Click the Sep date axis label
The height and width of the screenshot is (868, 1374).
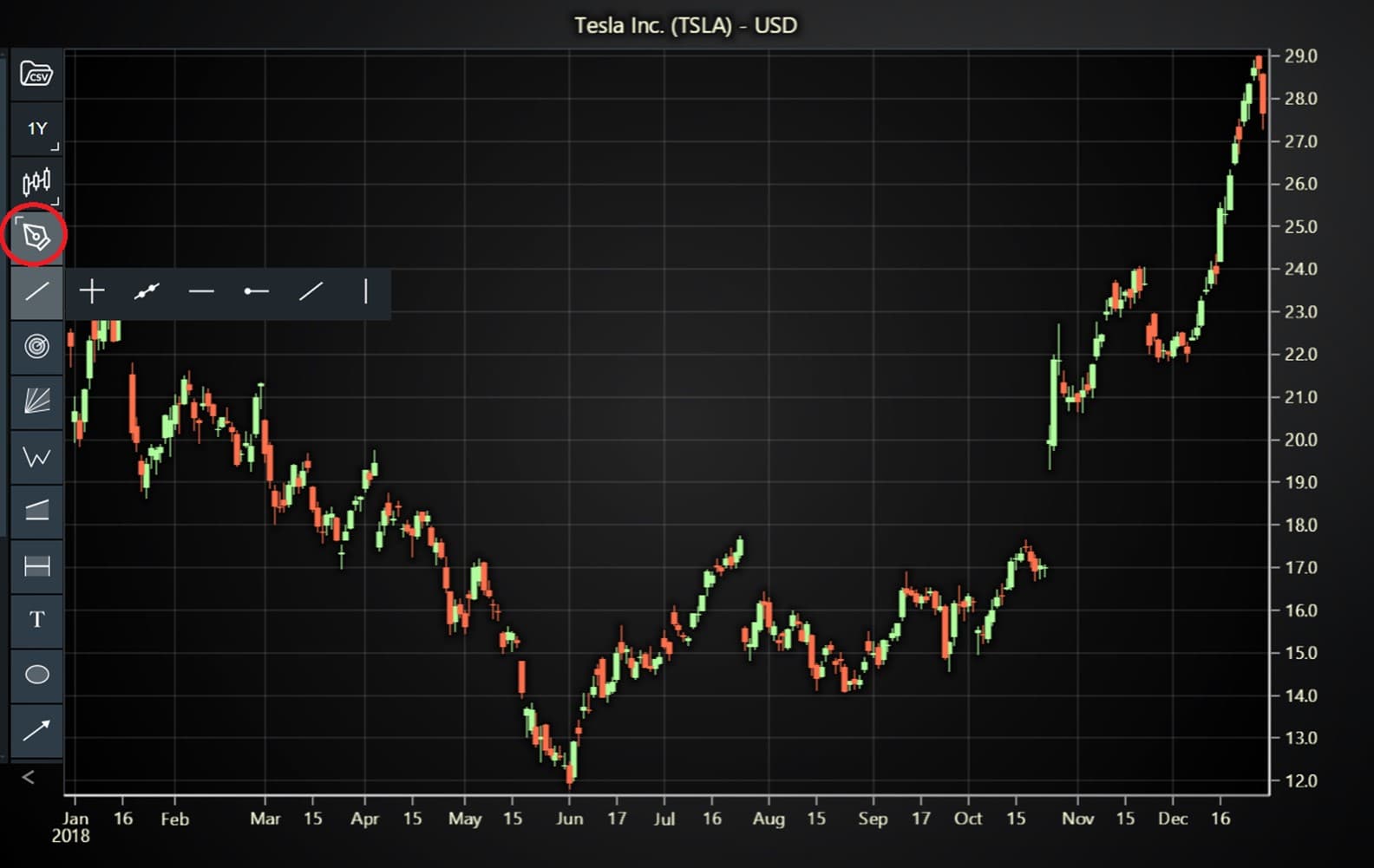[x=873, y=819]
